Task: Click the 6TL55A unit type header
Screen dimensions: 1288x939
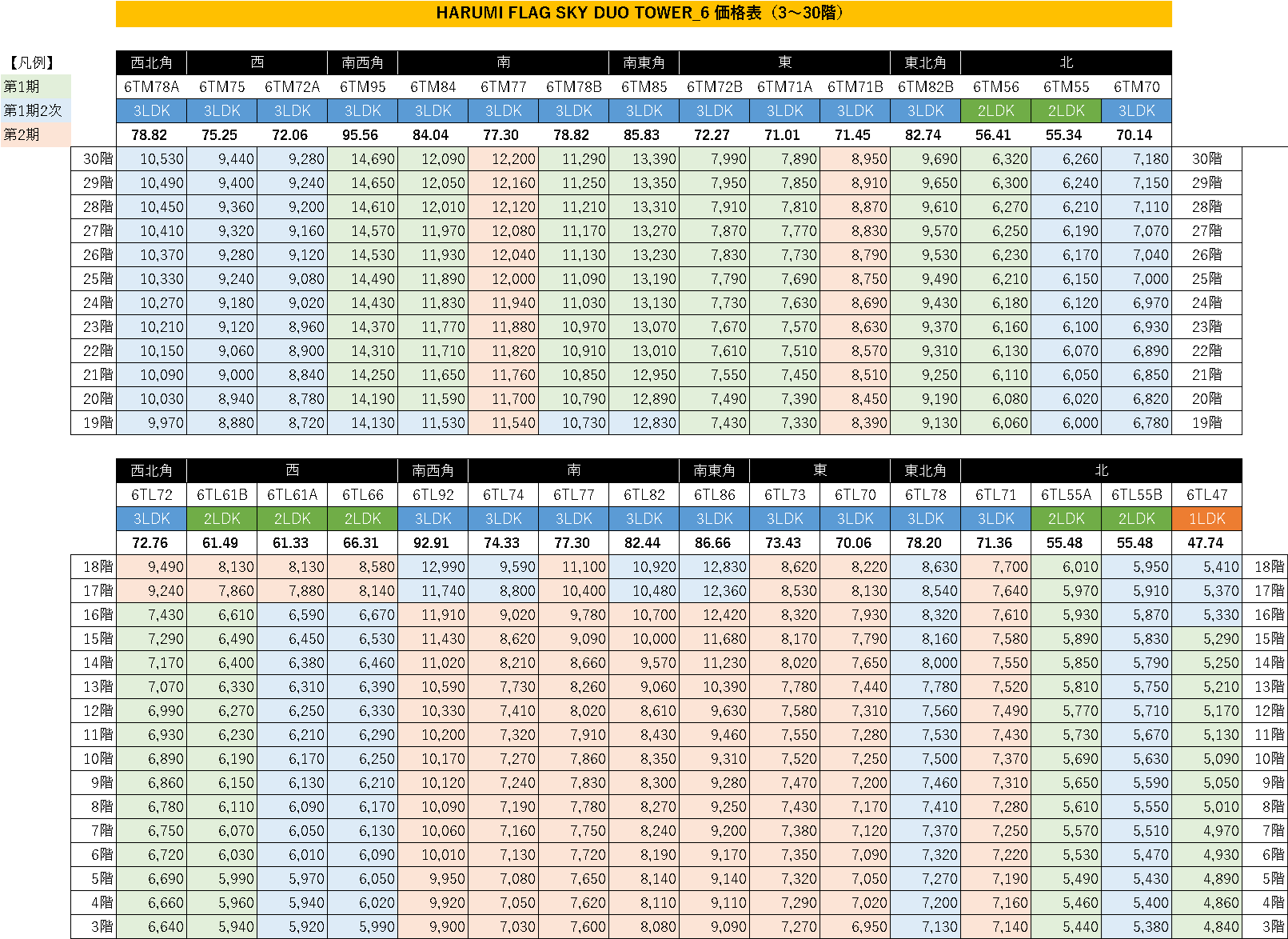Action: 1066,494
